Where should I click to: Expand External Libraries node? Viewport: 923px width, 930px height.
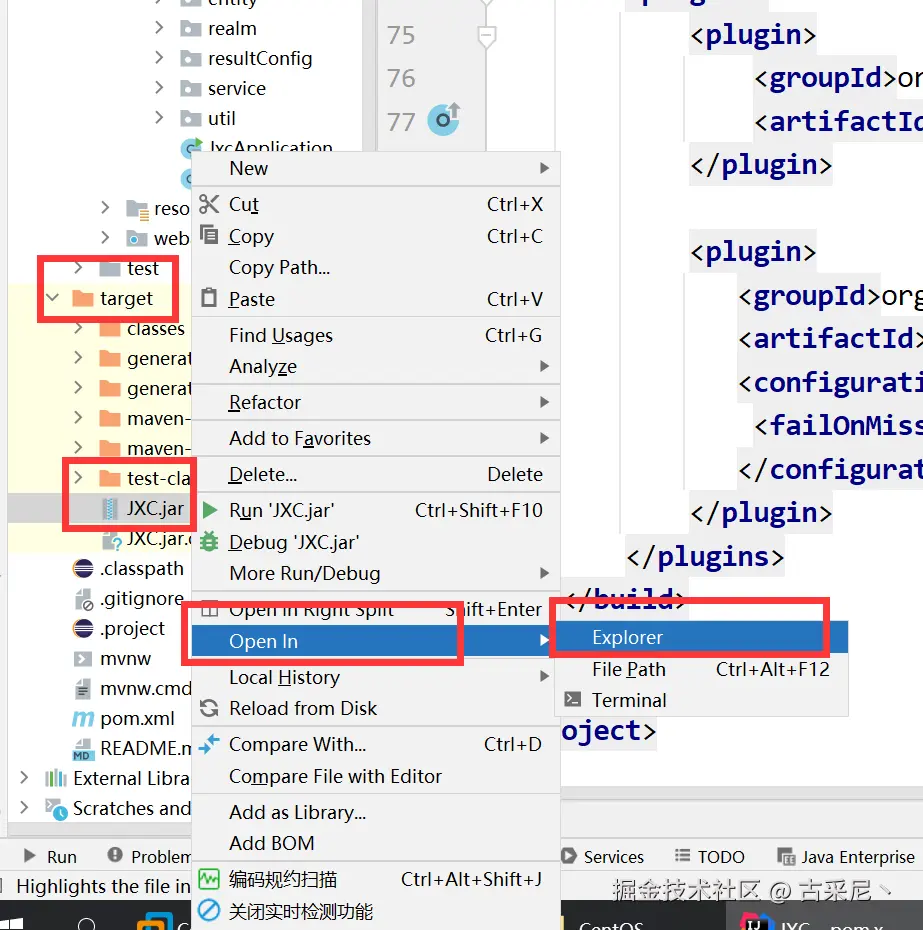pyautogui.click(x=24, y=778)
